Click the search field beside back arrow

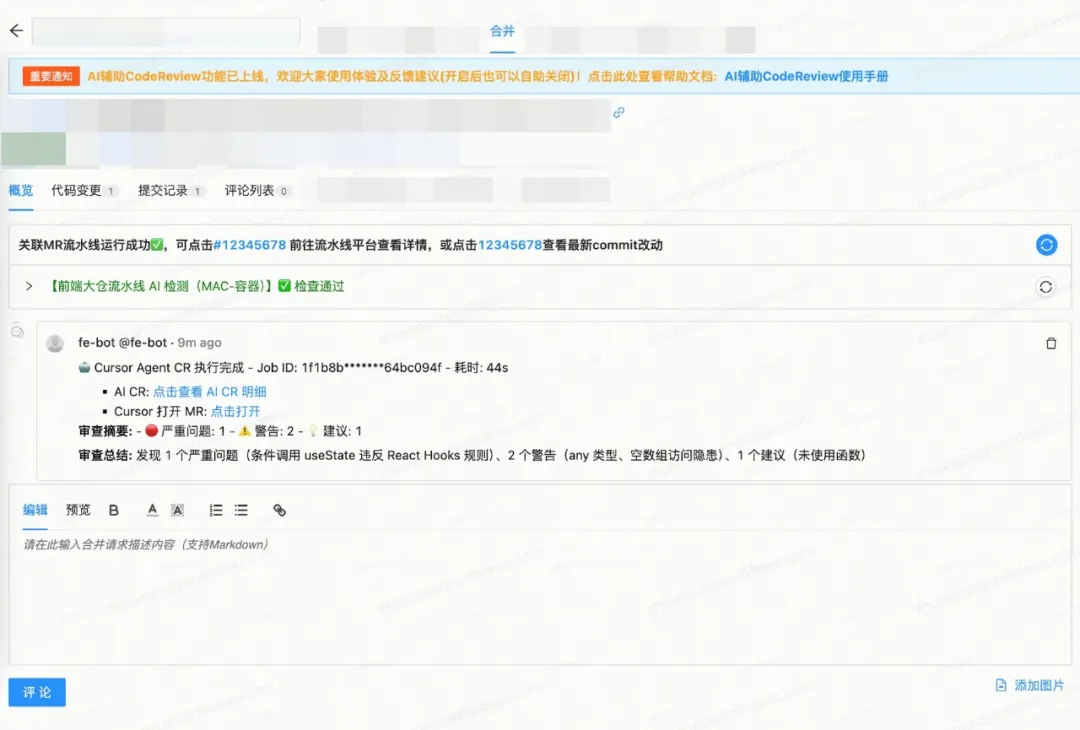pos(166,32)
